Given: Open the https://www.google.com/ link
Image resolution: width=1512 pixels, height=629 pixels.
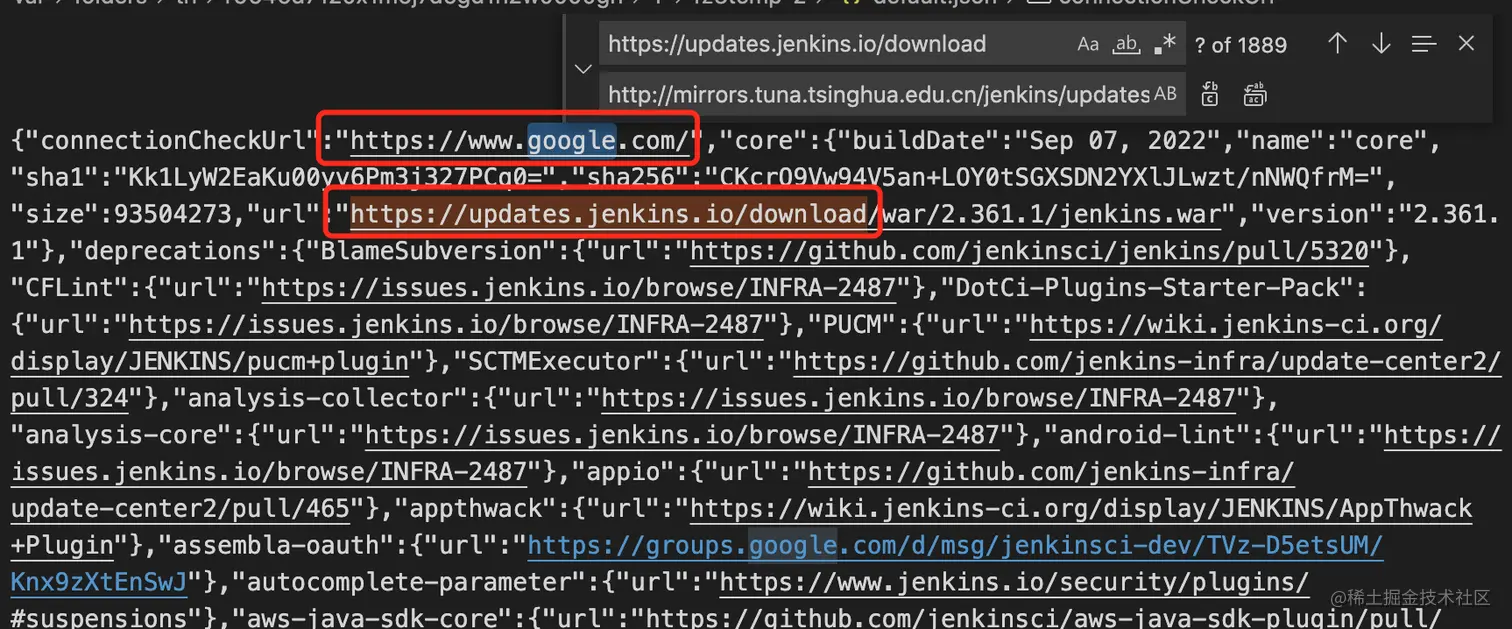Looking at the screenshot, I should (520, 141).
